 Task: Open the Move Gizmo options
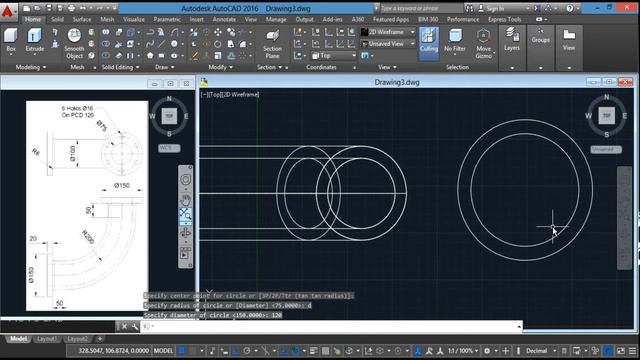(x=484, y=44)
